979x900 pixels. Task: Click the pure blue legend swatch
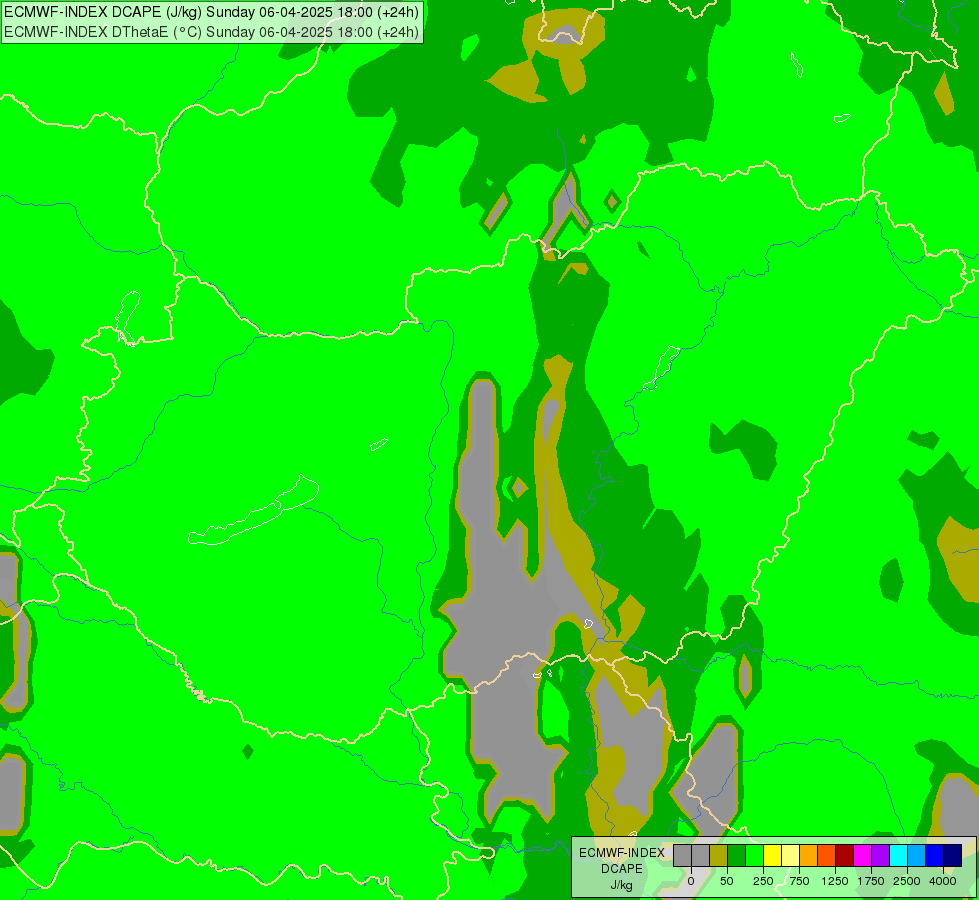click(x=934, y=856)
